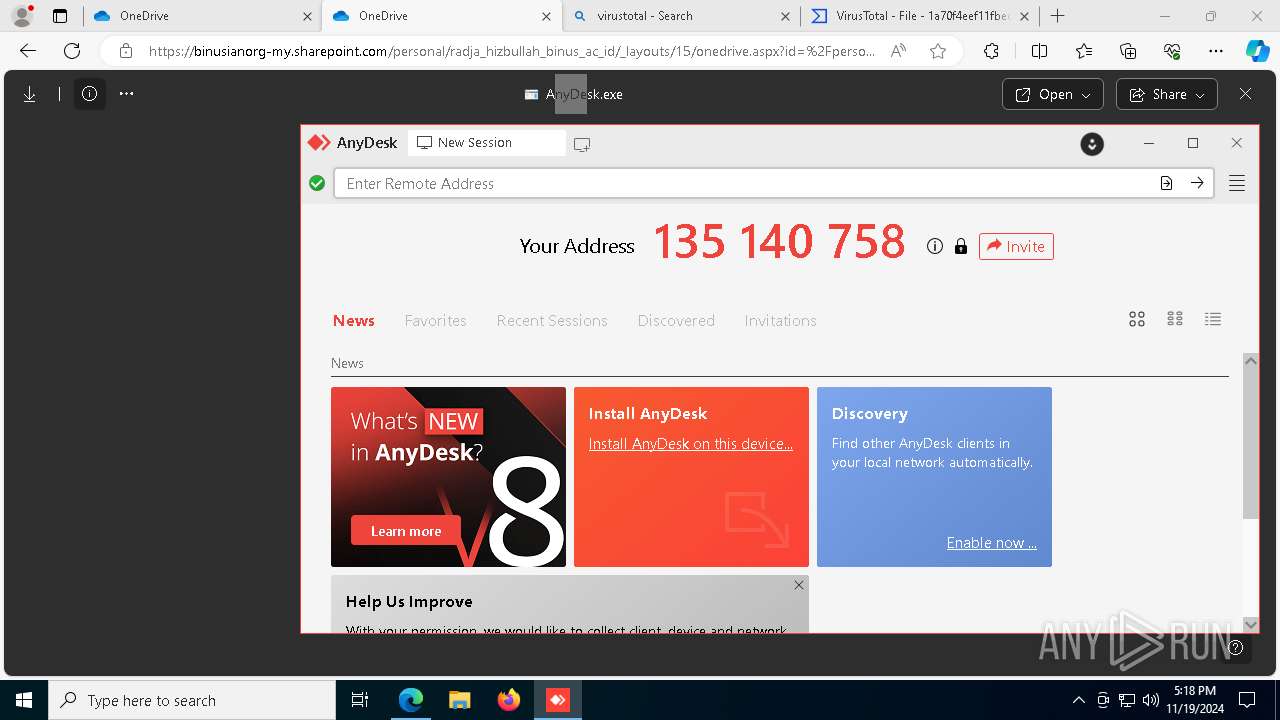Open Edge favorites list icon
This screenshot has height=720, width=1280.
point(1084,51)
